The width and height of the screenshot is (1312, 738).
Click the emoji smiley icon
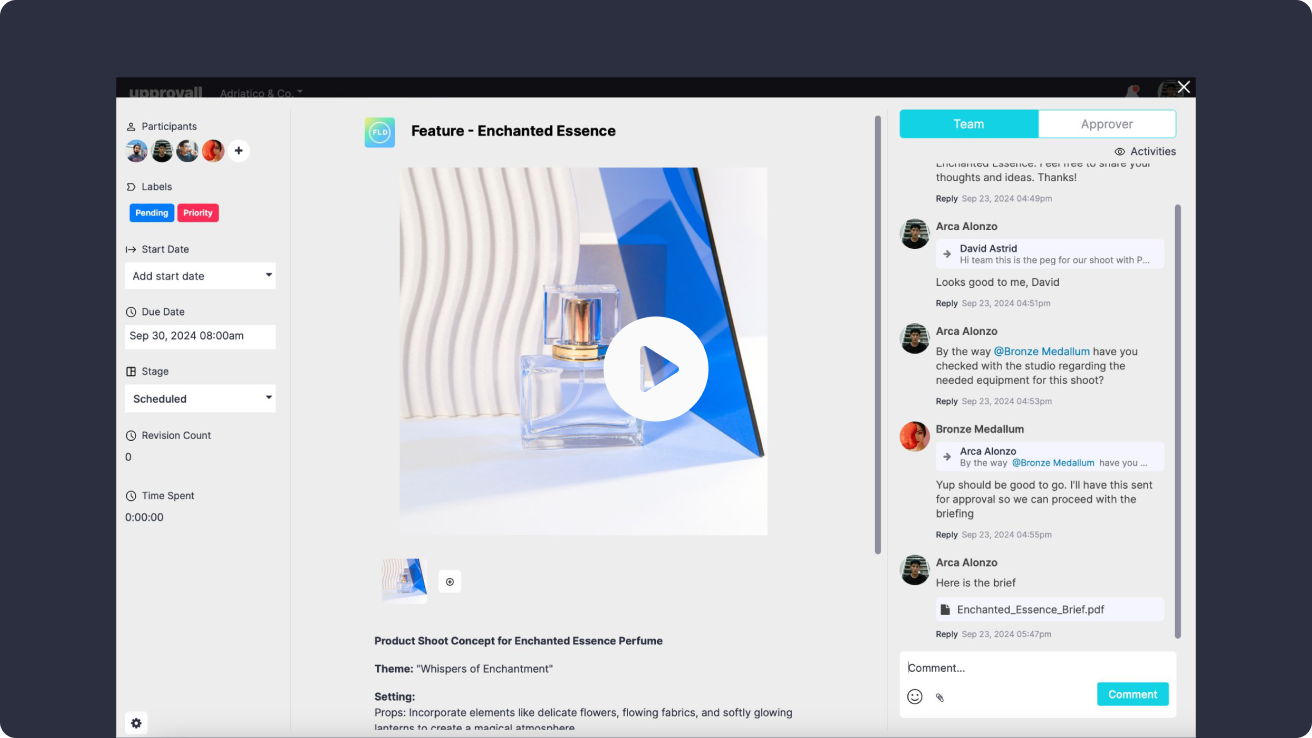914,696
